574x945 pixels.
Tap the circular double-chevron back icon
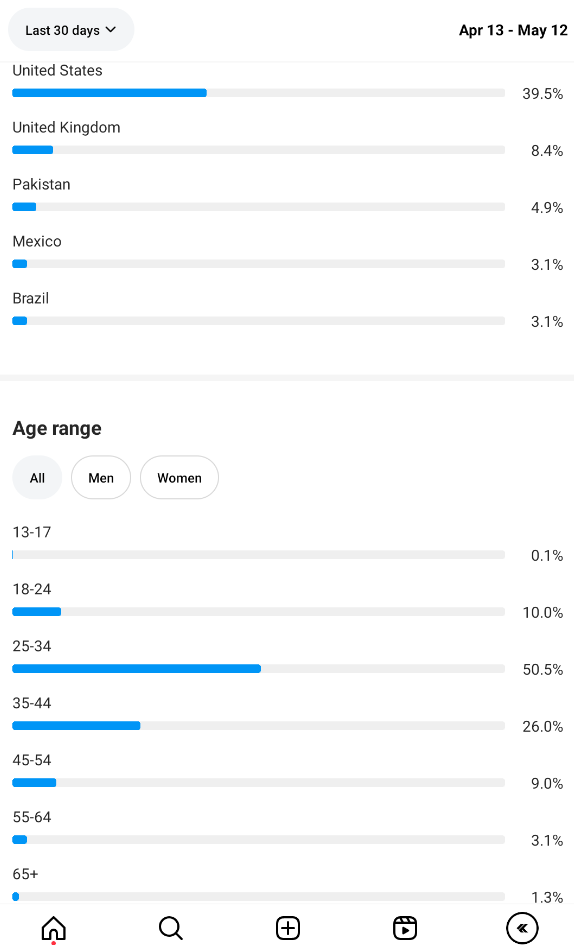522,928
